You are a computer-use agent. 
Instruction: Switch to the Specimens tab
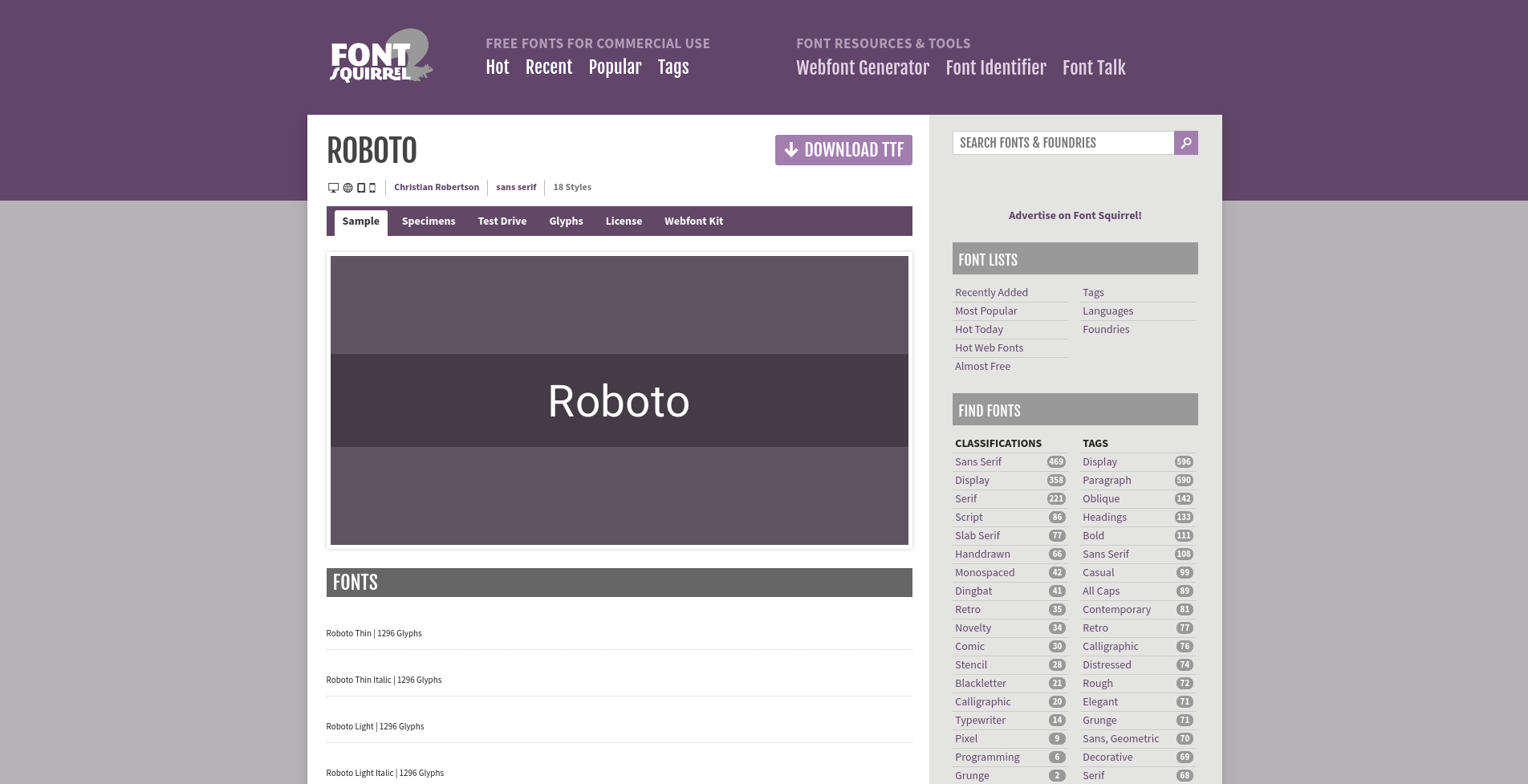click(429, 221)
